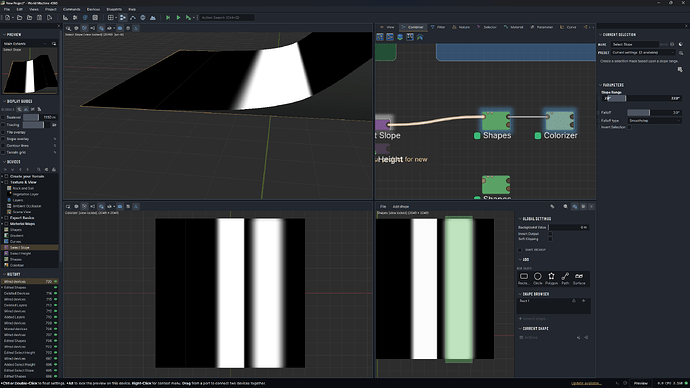Adjust the Falloff slider
Screen dimensions: 690x388
click(x=654, y=113)
